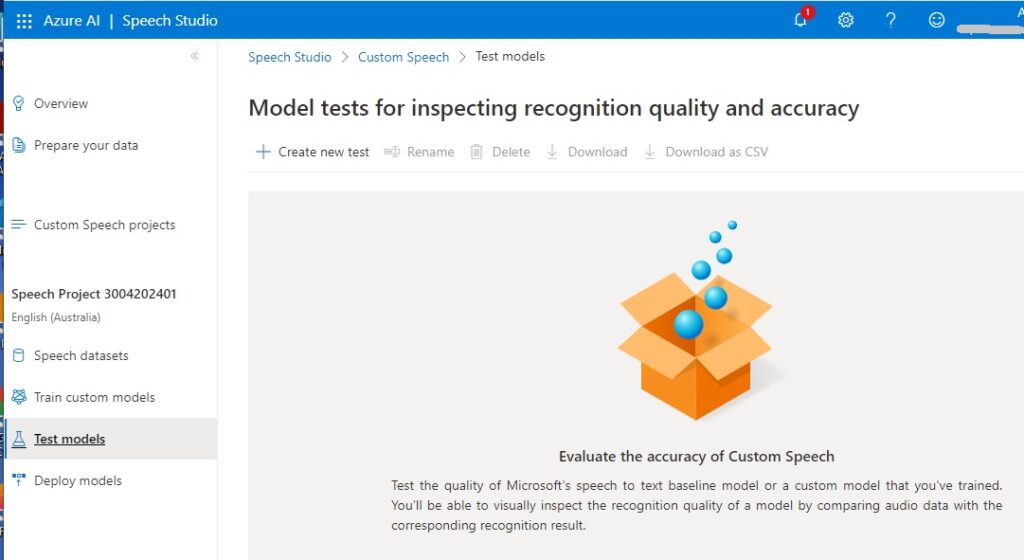Click Download as CSV
1024x560 pixels.
tap(706, 152)
